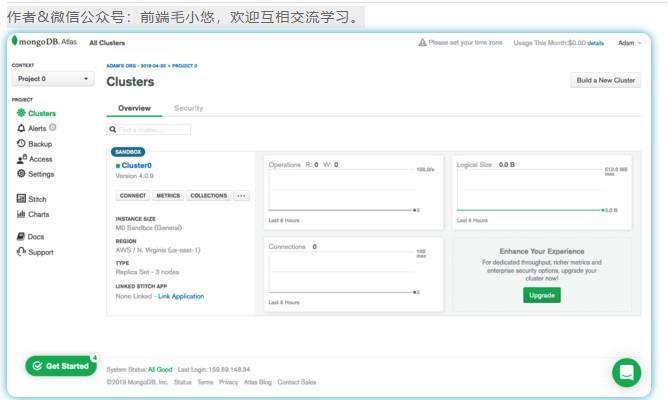The height and width of the screenshot is (400, 668).
Task: Switch to the Overview tab
Action: click(x=134, y=108)
